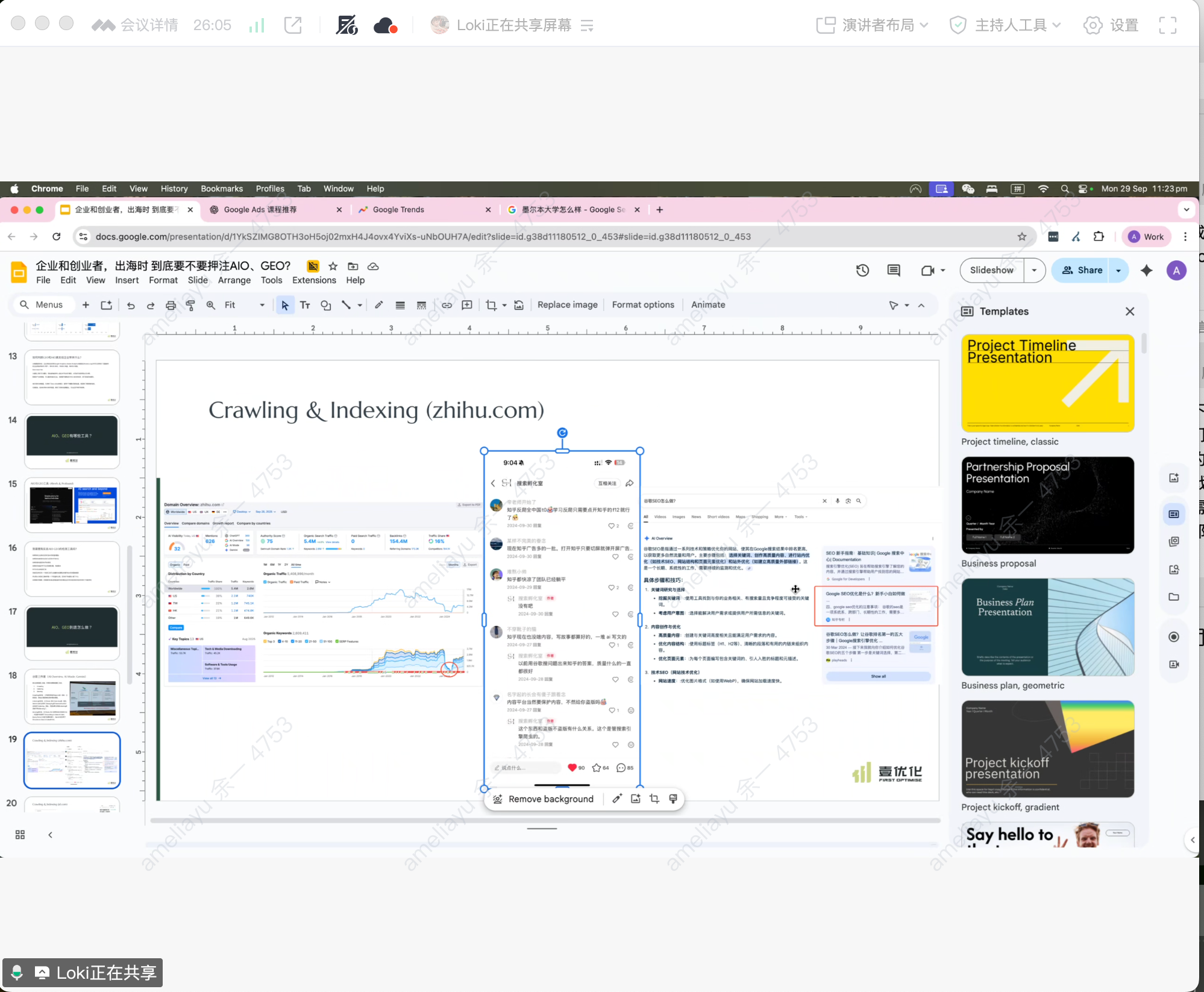Switch to the Google Trends tab
The width and height of the screenshot is (1204, 992).
pyautogui.click(x=398, y=210)
